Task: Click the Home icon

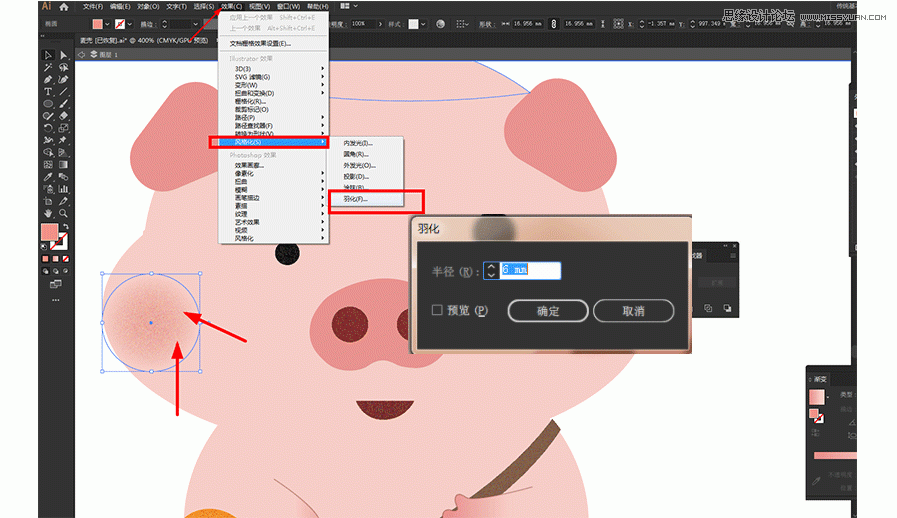Action: [x=63, y=6]
